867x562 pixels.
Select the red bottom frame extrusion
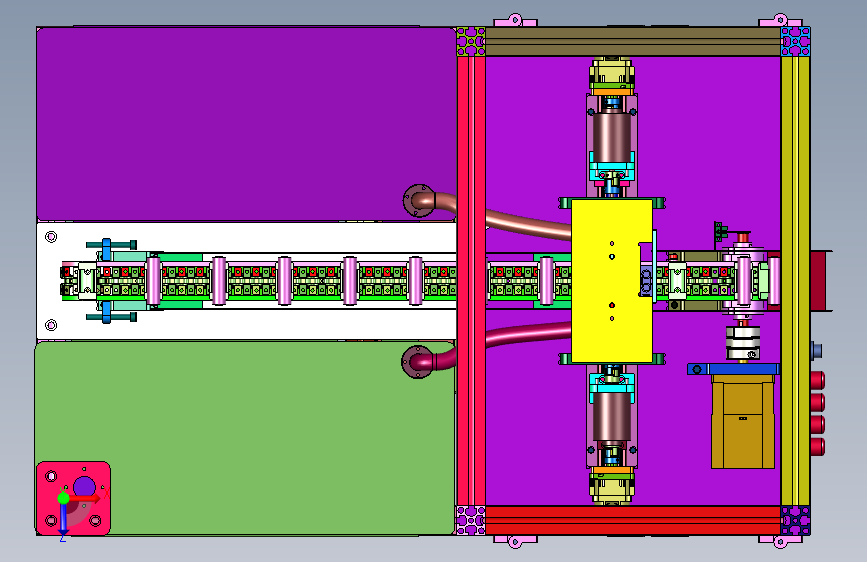tap(633, 520)
